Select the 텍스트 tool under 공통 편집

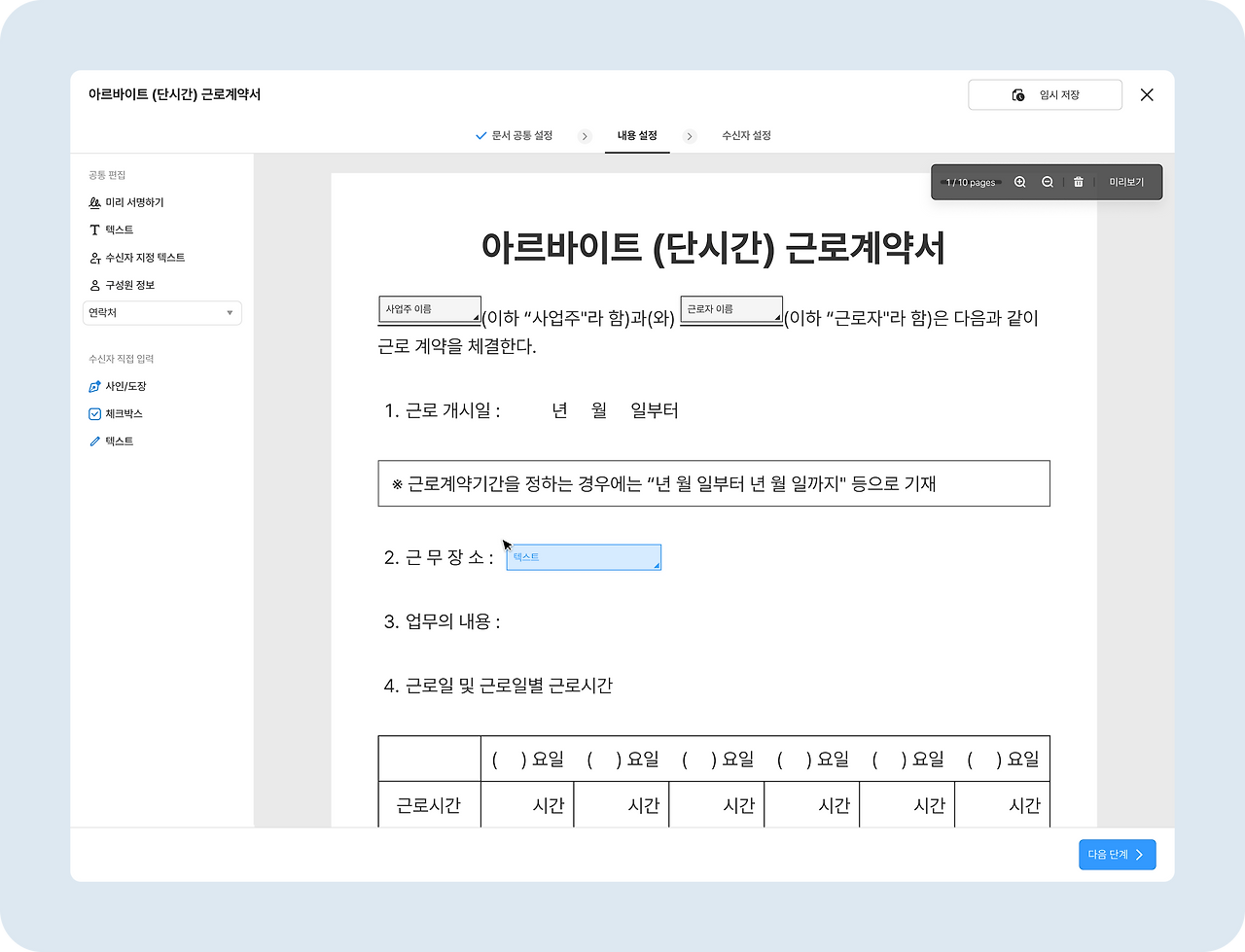click(111, 229)
